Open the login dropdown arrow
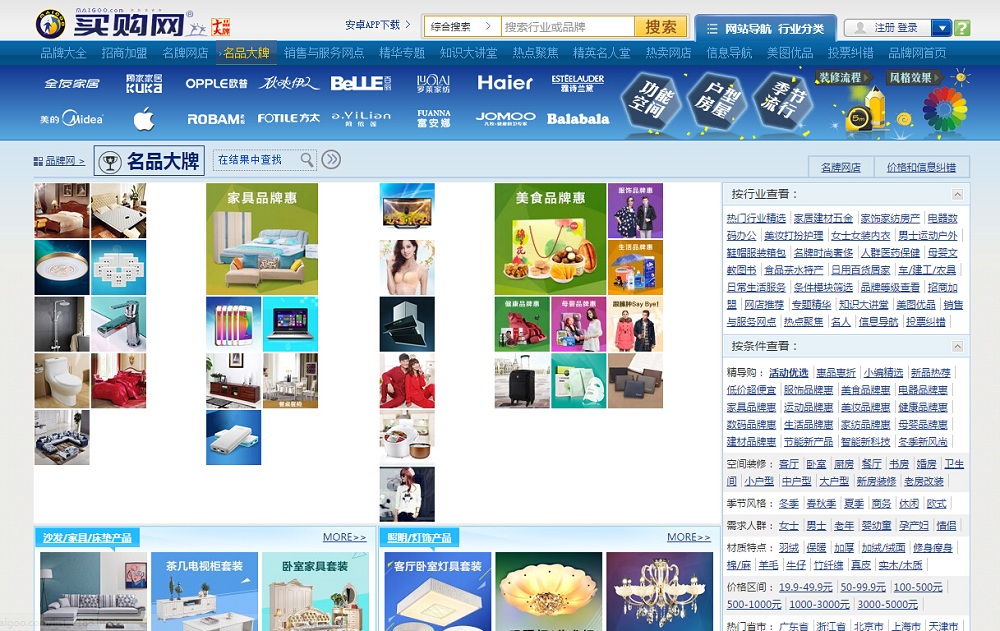This screenshot has width=1000, height=631. pos(941,27)
